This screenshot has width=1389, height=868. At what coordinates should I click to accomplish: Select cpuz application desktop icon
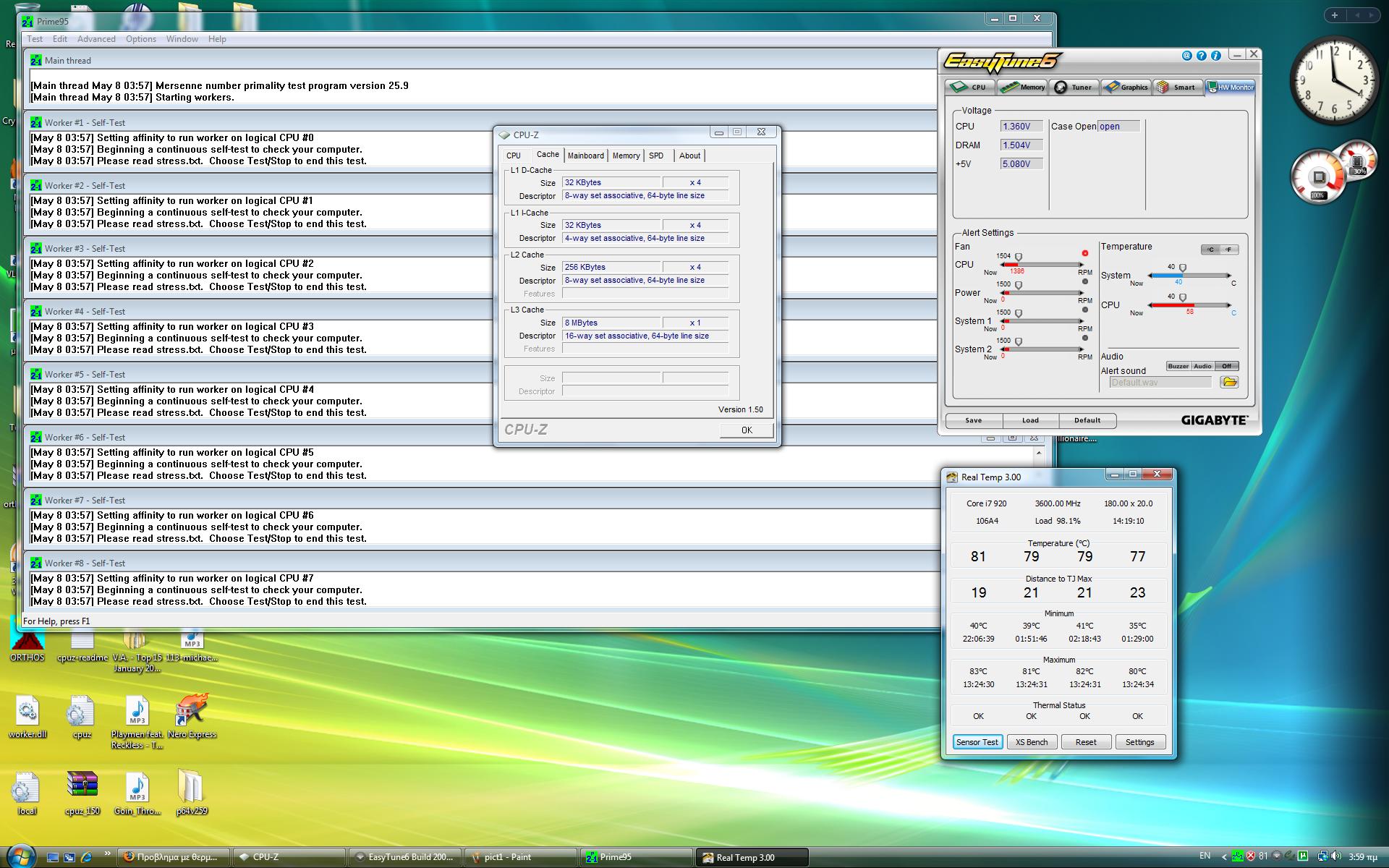point(82,718)
